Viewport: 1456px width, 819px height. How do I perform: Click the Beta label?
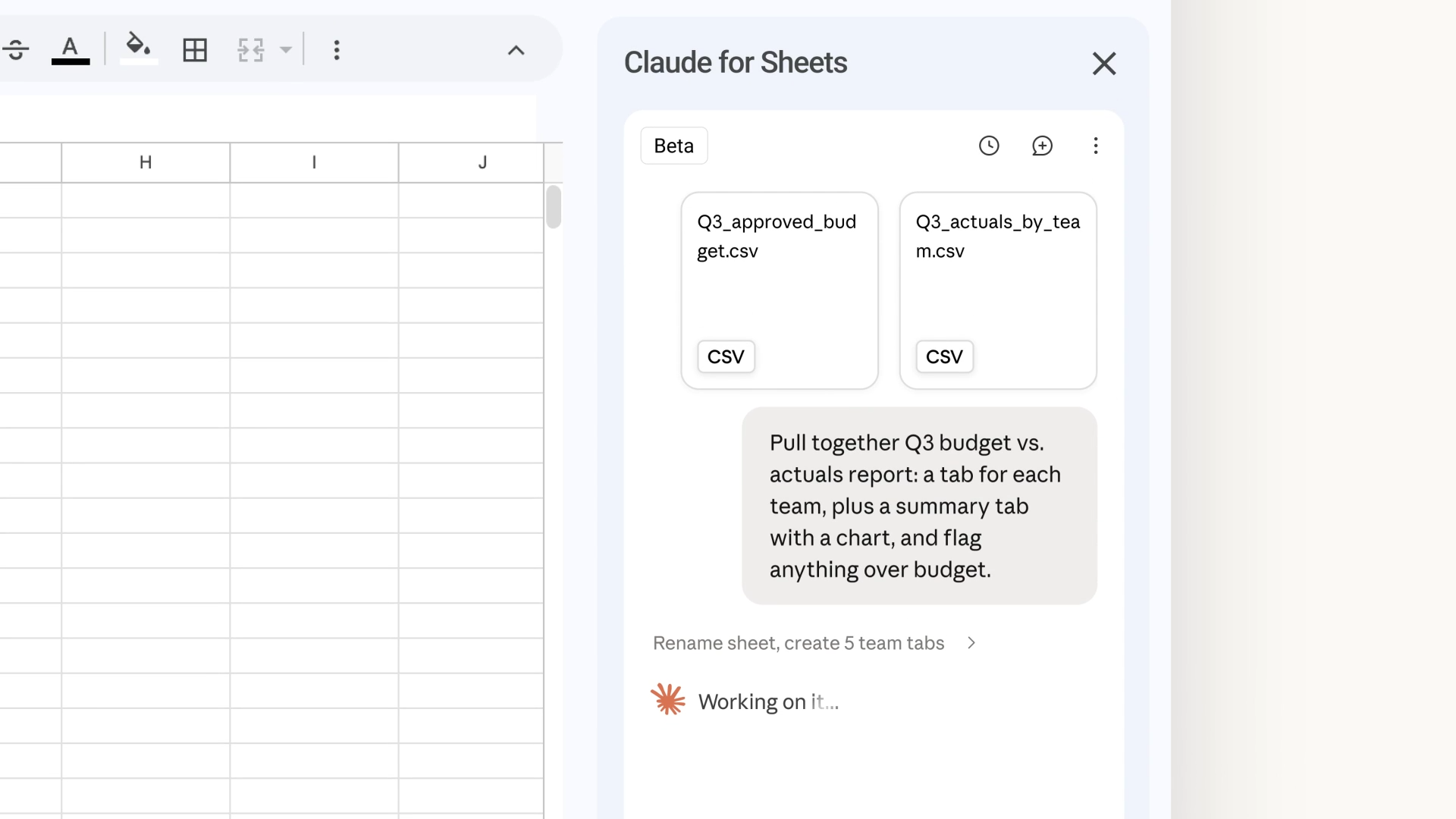point(674,146)
